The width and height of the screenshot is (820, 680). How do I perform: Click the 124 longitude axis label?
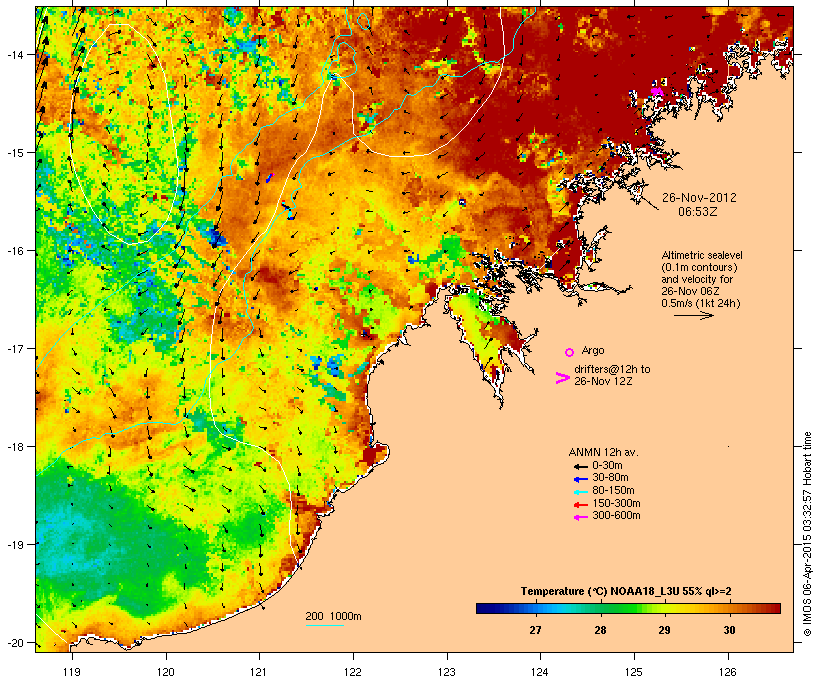pos(540,672)
